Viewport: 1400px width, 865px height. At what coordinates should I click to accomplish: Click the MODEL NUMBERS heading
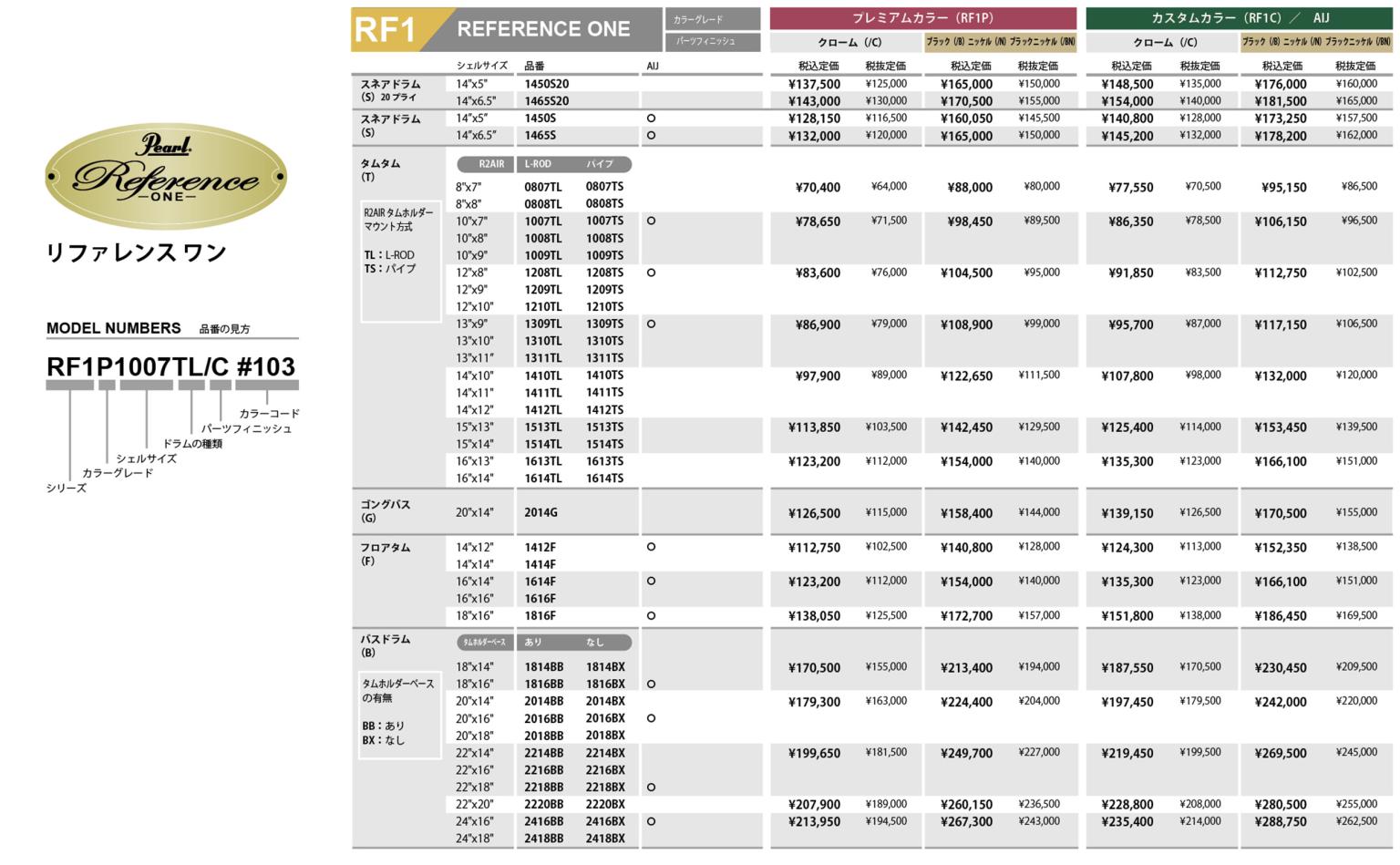click(x=114, y=328)
